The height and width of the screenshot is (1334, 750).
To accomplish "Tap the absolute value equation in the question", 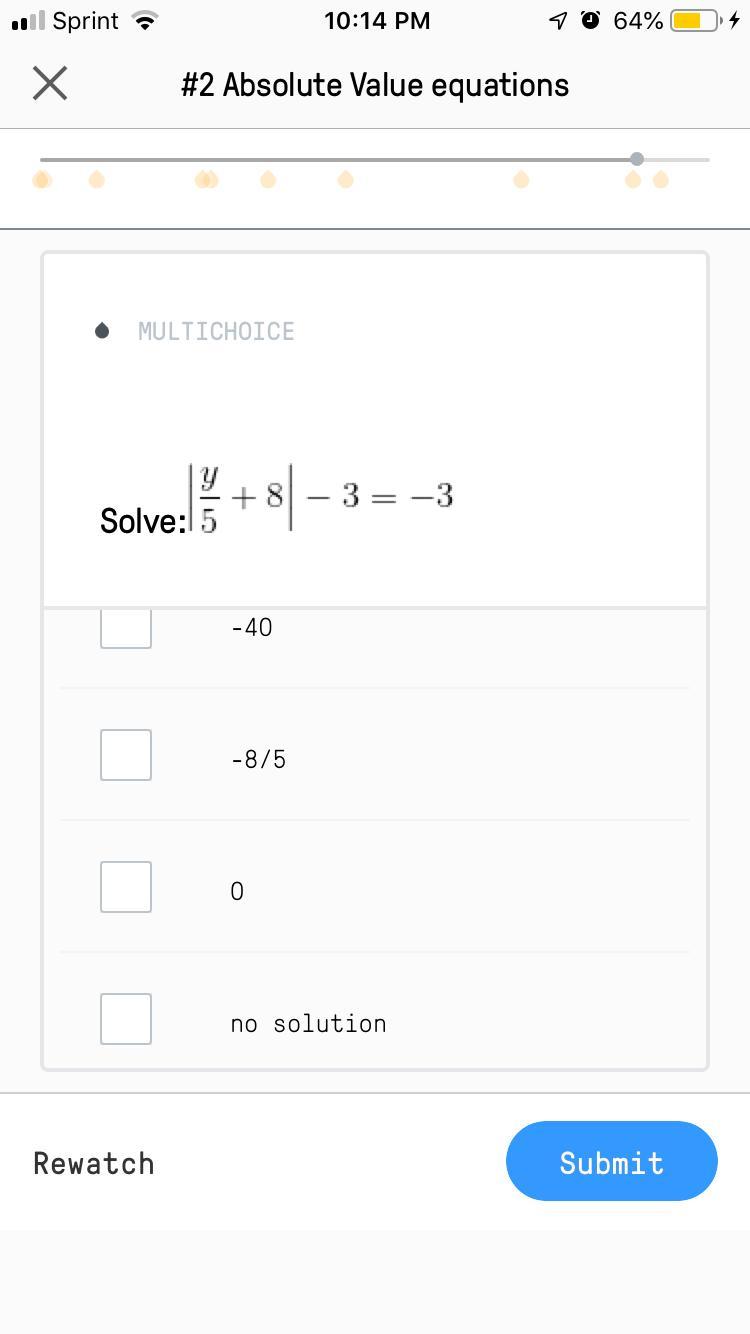I will pyautogui.click(x=322, y=497).
